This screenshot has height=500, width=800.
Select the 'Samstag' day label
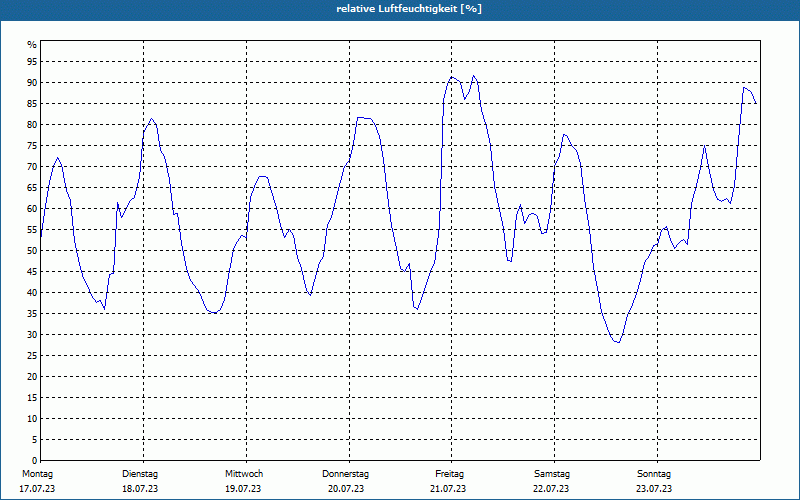point(552,474)
